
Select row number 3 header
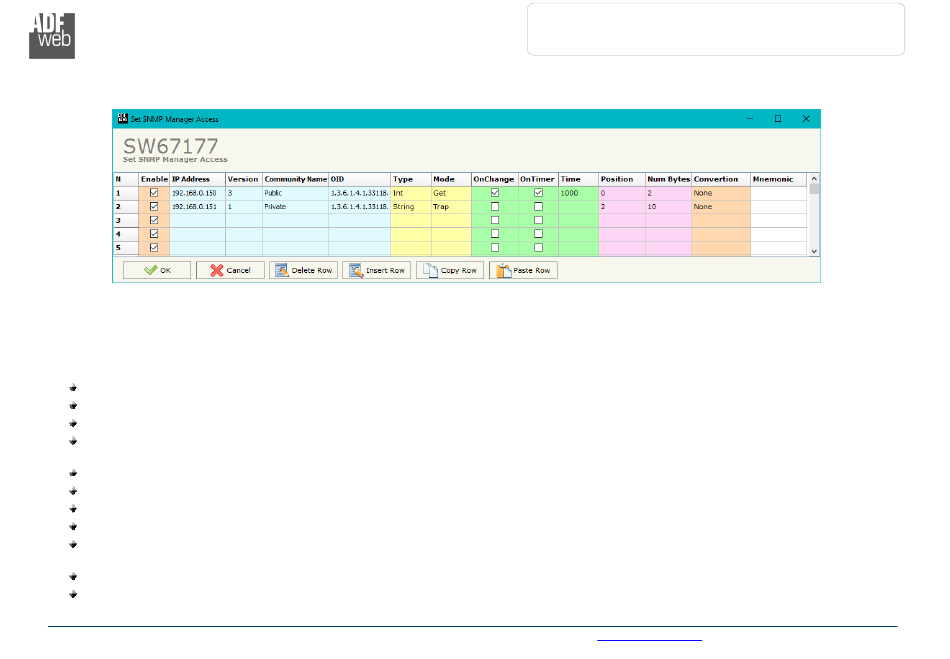click(x=125, y=219)
